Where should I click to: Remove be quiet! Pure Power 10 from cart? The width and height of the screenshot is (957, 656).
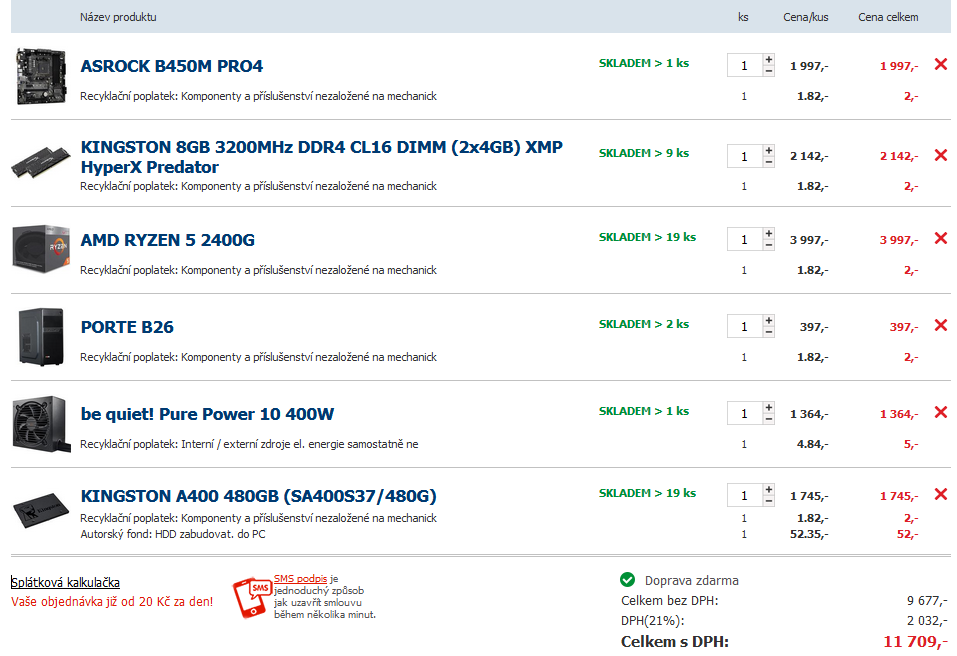coord(941,413)
